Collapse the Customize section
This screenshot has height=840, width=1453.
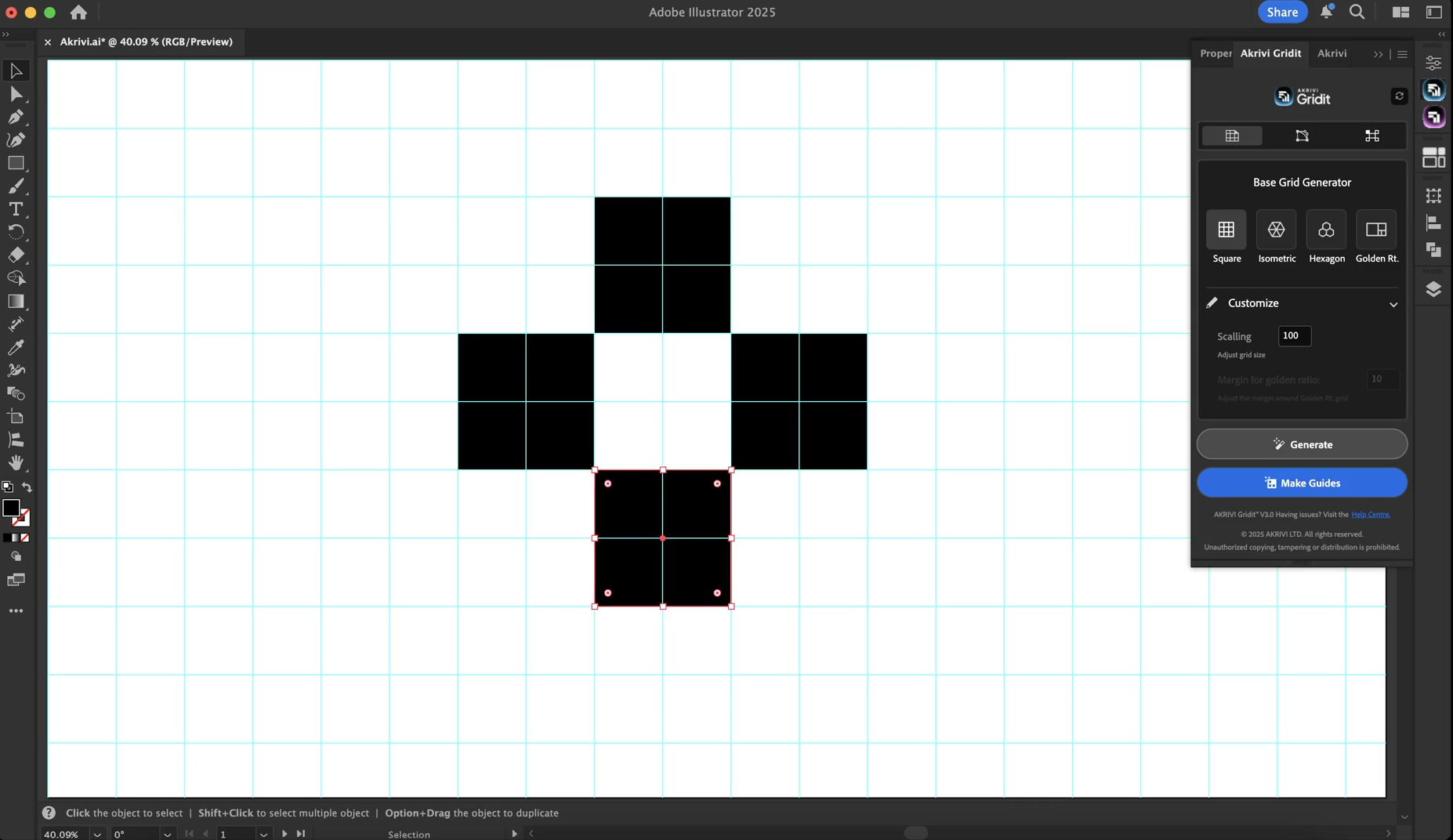(1393, 304)
